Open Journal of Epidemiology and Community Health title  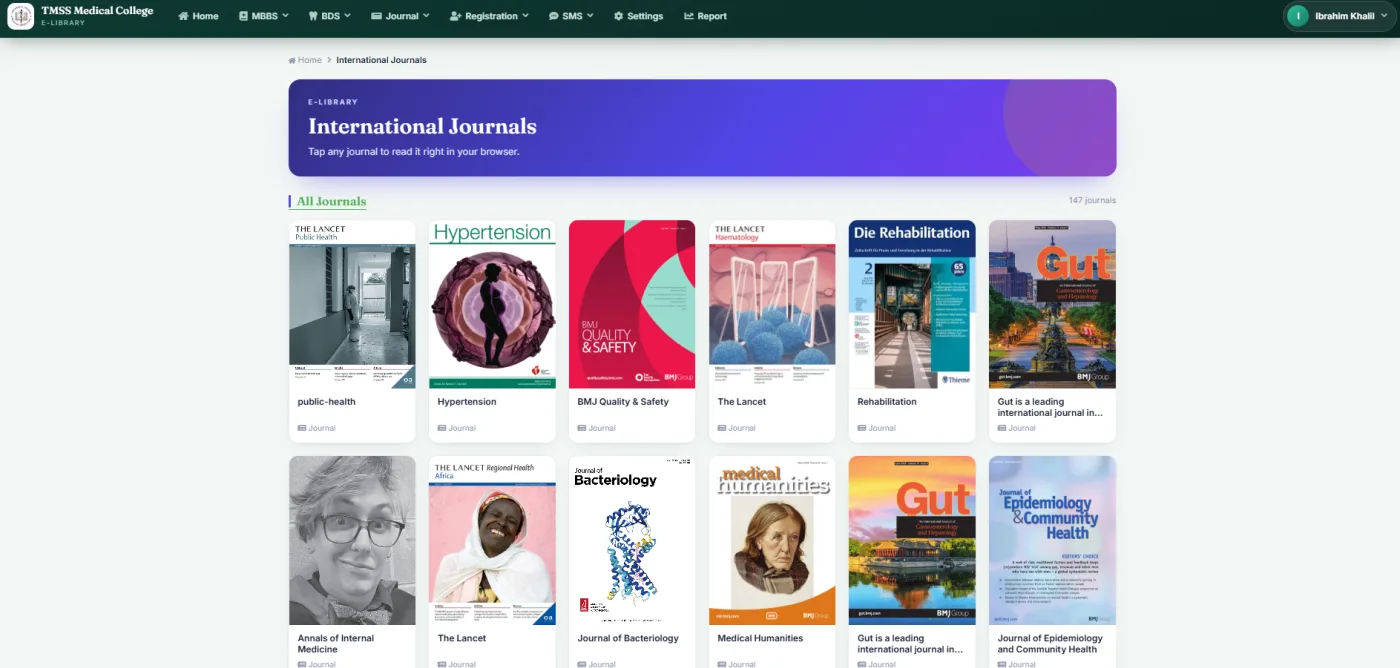pyautogui.click(x=1050, y=643)
